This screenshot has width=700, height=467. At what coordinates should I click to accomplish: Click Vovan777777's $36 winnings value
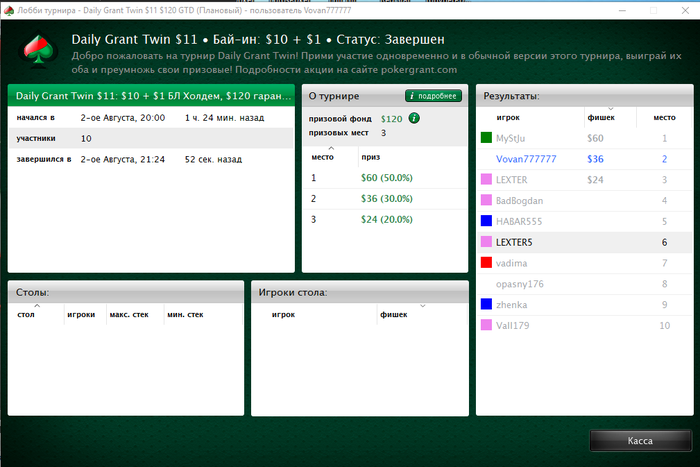point(595,159)
